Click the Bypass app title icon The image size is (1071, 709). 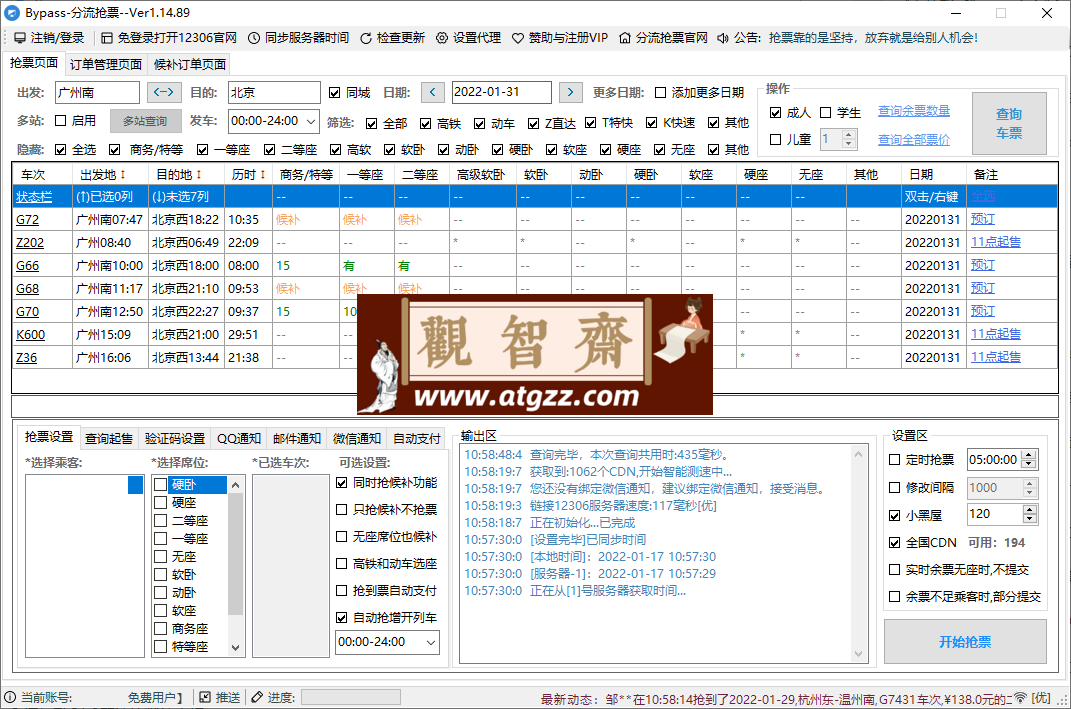(x=12, y=13)
